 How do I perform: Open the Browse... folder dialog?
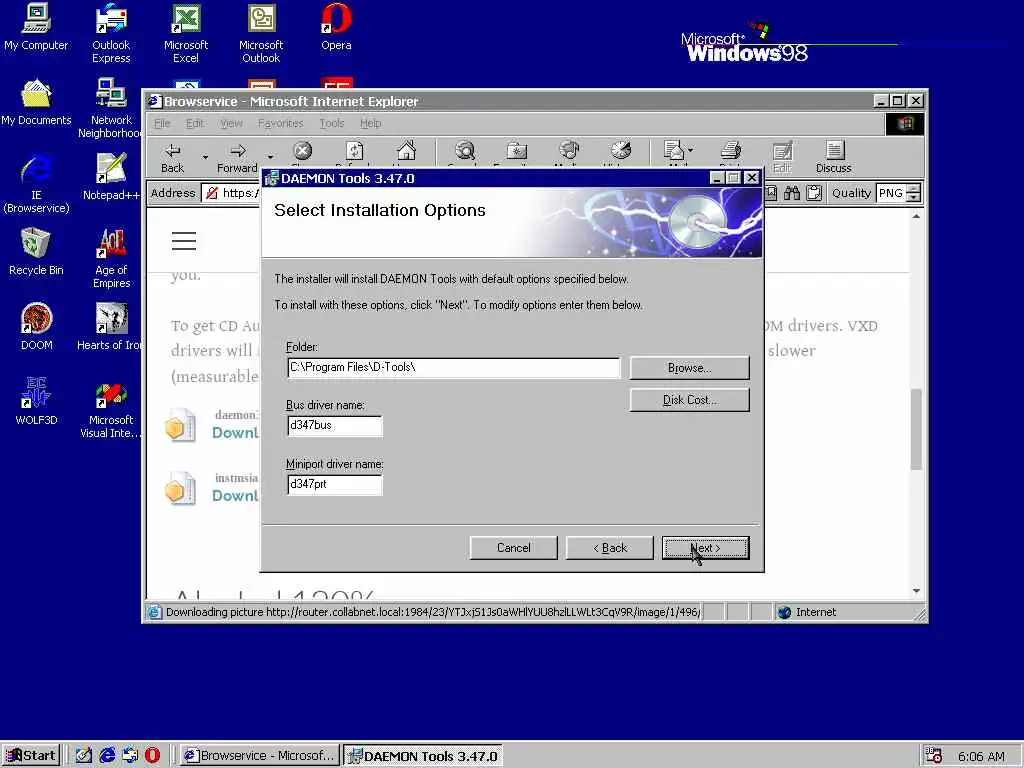pyautogui.click(x=689, y=368)
